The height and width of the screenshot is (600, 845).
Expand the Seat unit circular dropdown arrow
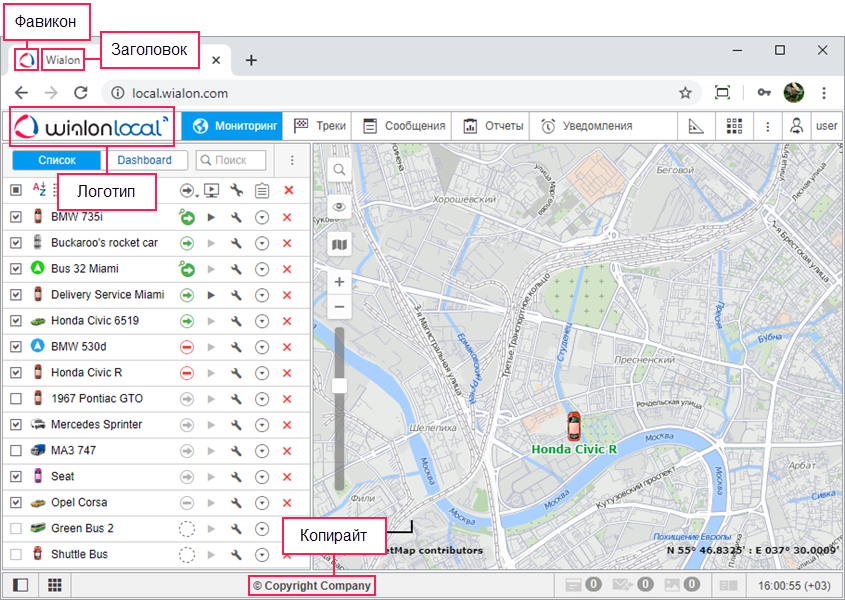click(262, 477)
